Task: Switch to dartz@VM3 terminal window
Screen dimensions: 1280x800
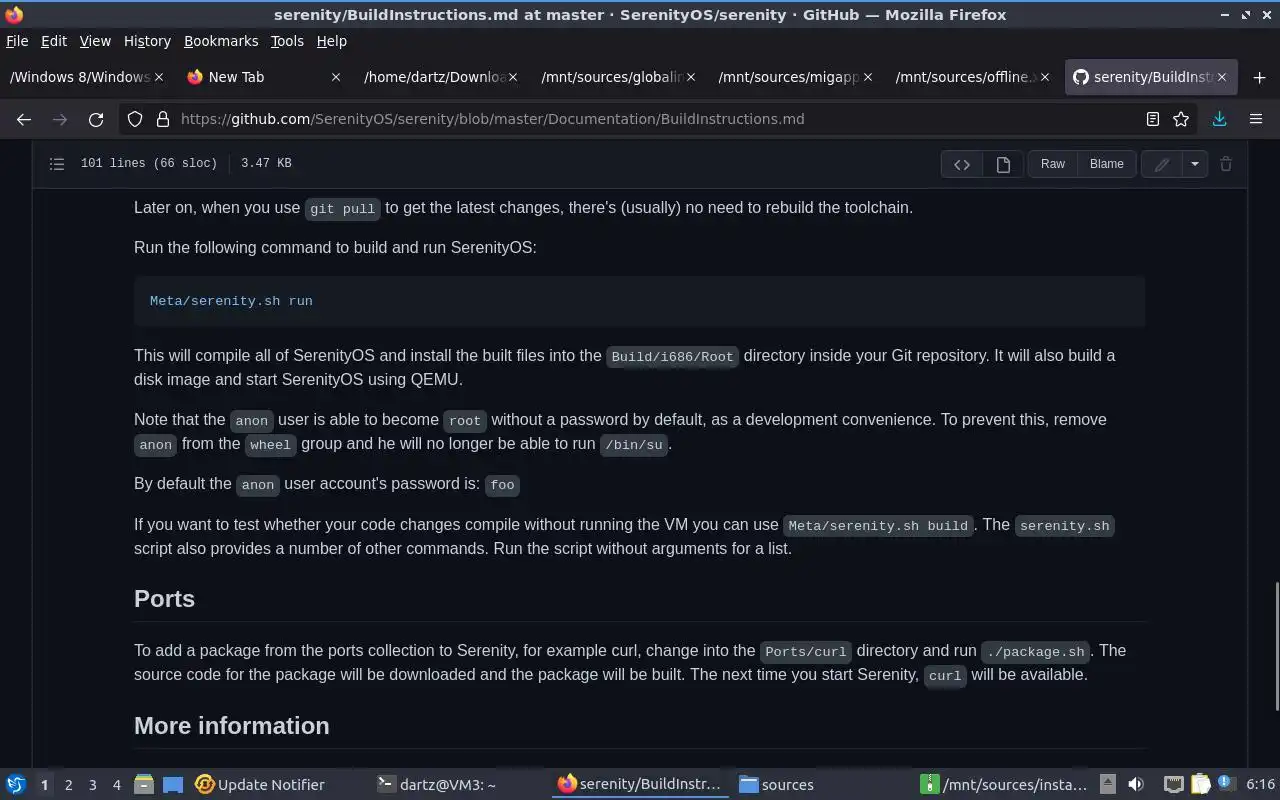Action: (437, 785)
